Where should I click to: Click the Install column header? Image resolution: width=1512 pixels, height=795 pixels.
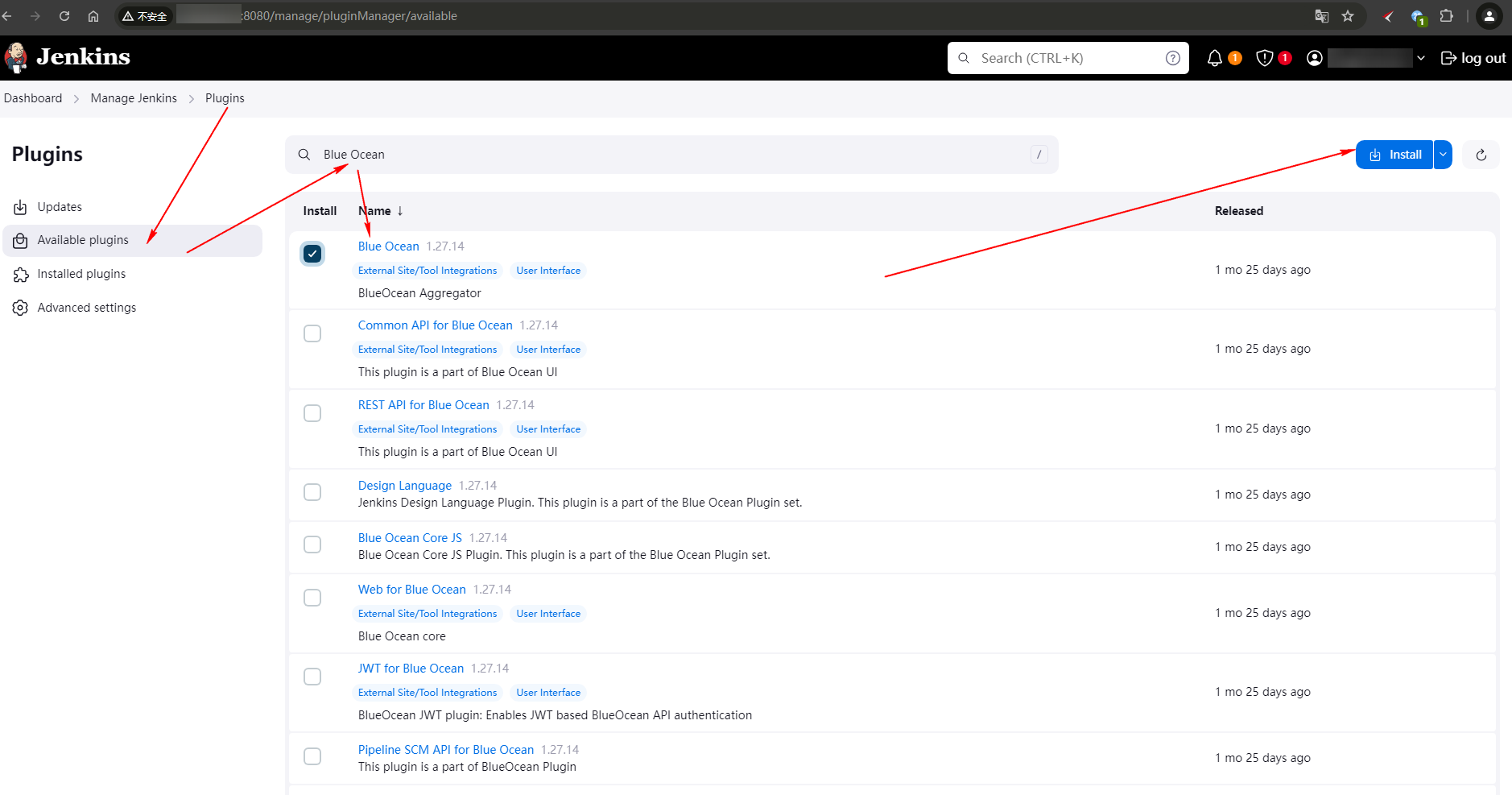click(x=320, y=211)
